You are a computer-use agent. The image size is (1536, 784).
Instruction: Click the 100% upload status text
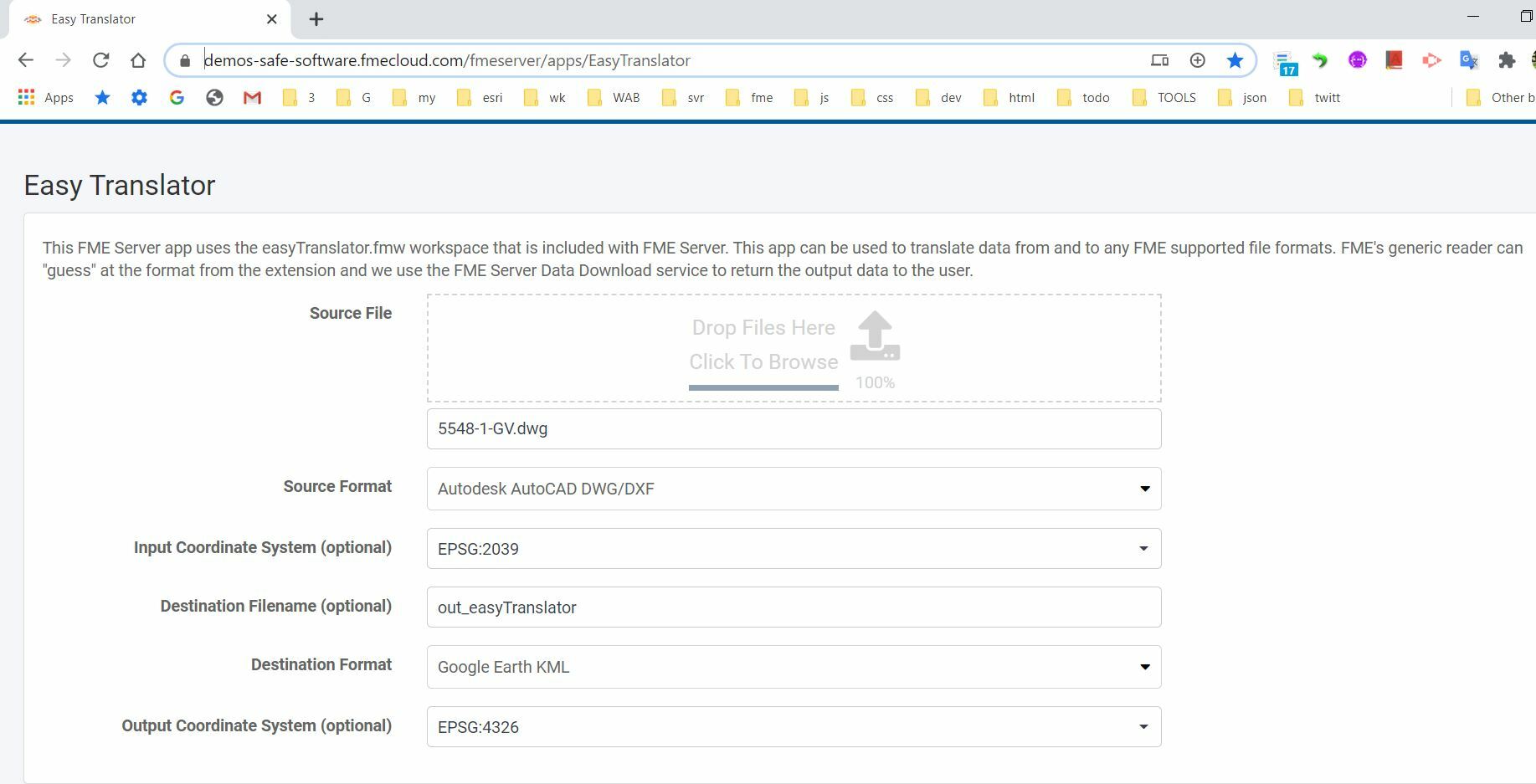click(875, 383)
